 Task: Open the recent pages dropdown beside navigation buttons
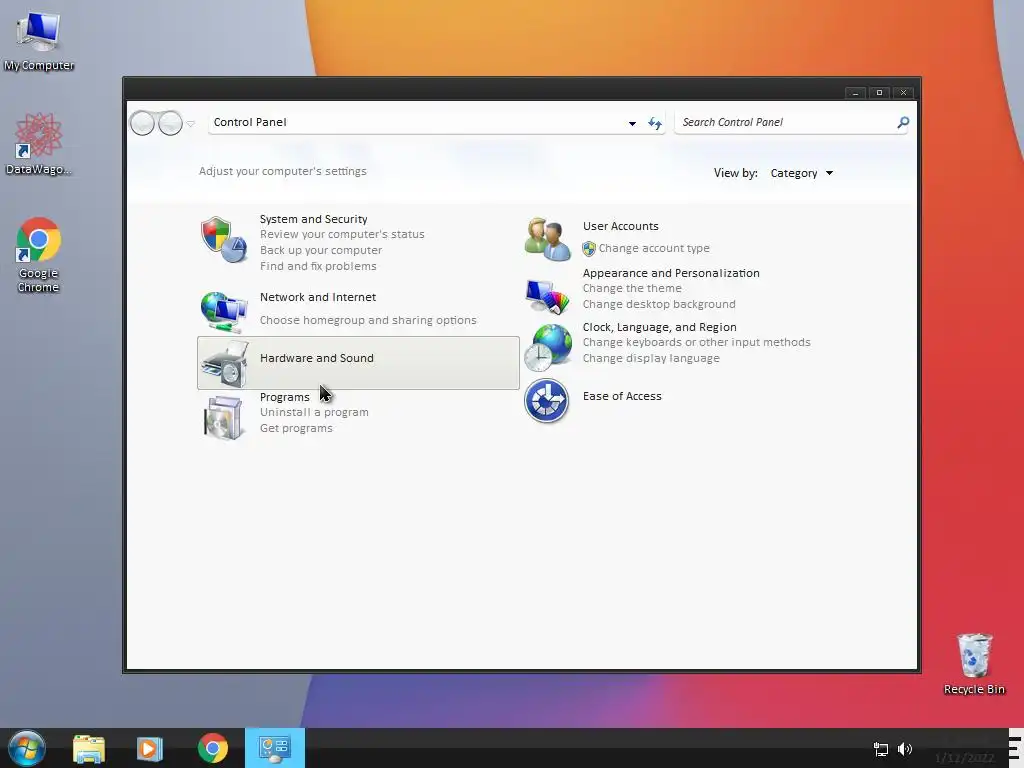tap(191, 123)
